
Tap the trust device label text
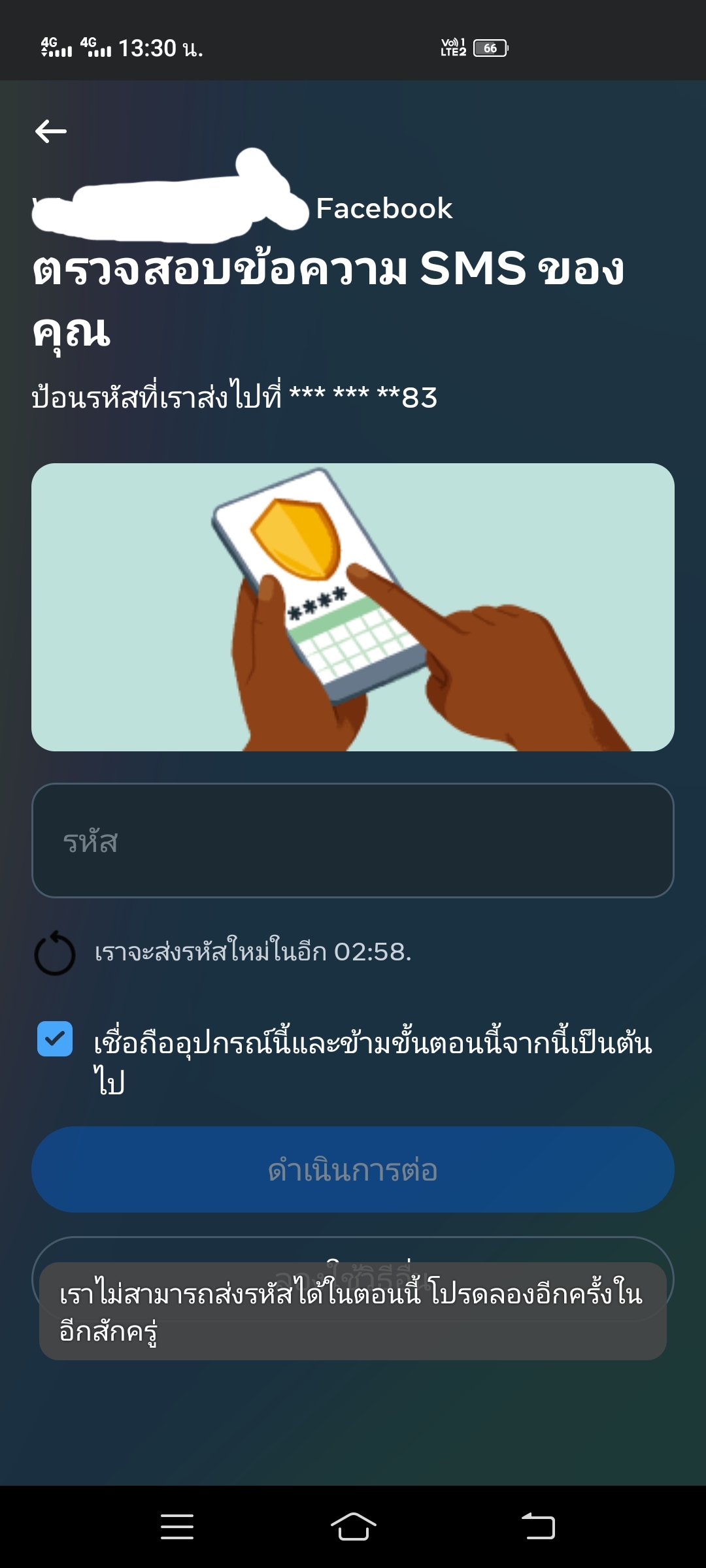click(373, 1062)
